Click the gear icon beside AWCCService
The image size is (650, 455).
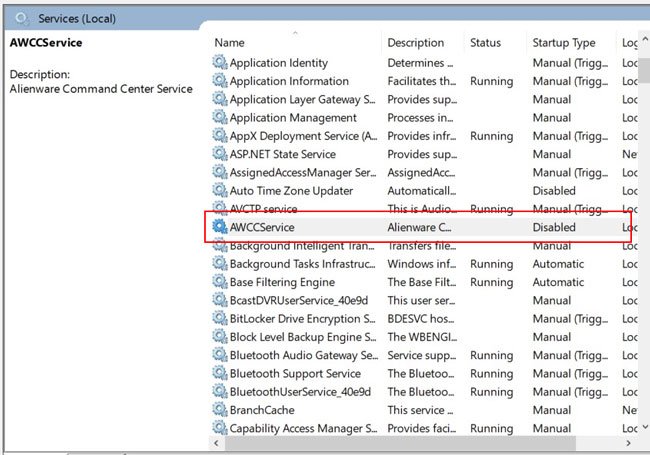[220, 227]
